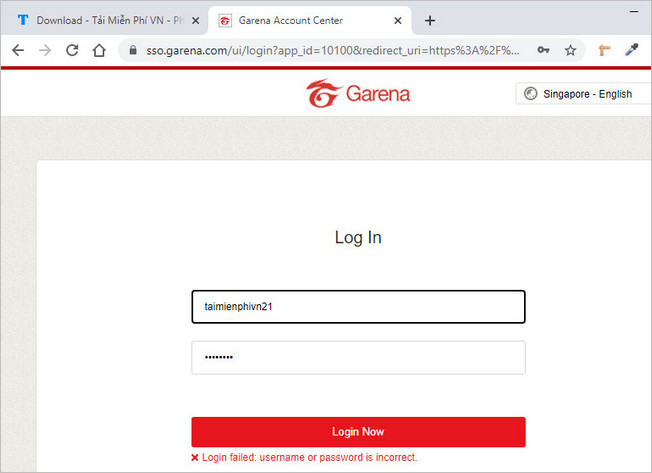Reload the Garena login page
652x473 pixels.
tap(72, 50)
